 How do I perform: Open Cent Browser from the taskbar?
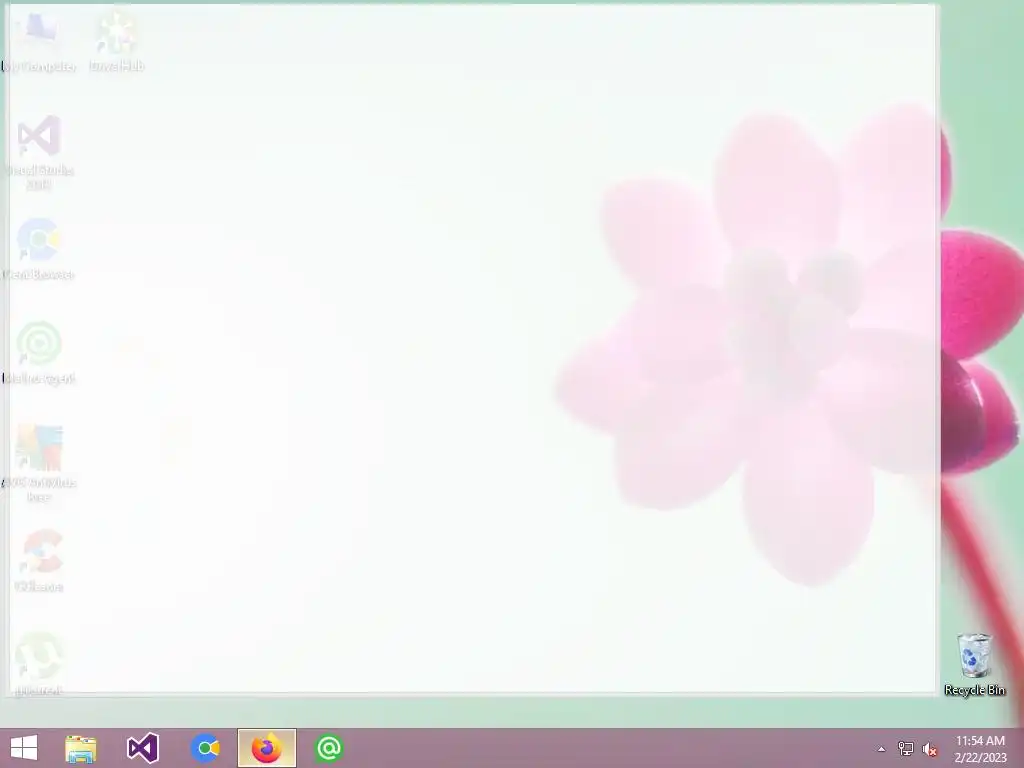[205, 748]
